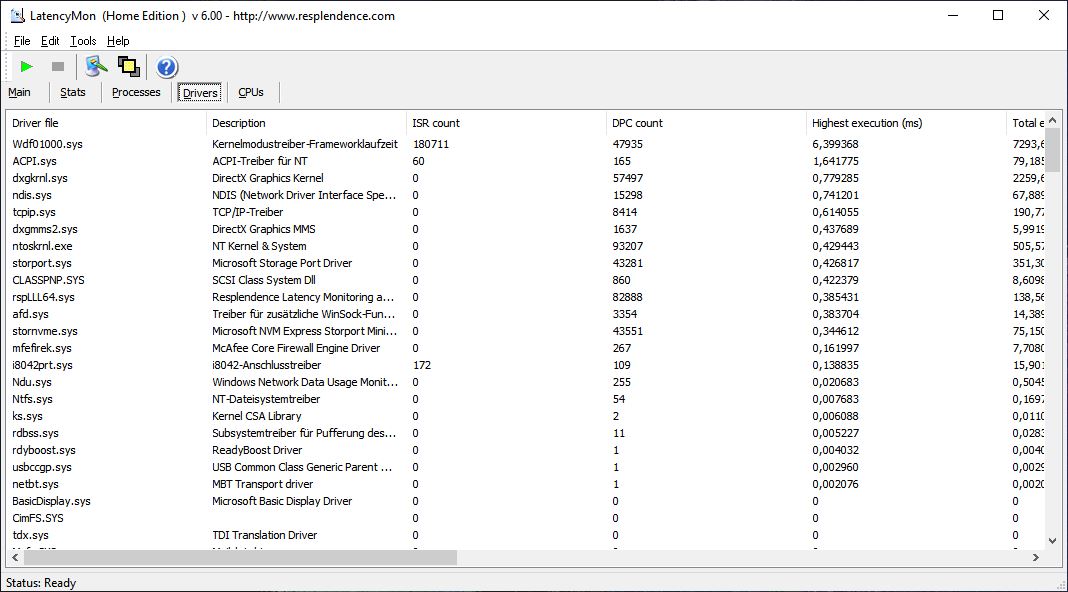
Task: Click the vertical scrollbar down arrow
Action: pyautogui.click(x=1052, y=541)
